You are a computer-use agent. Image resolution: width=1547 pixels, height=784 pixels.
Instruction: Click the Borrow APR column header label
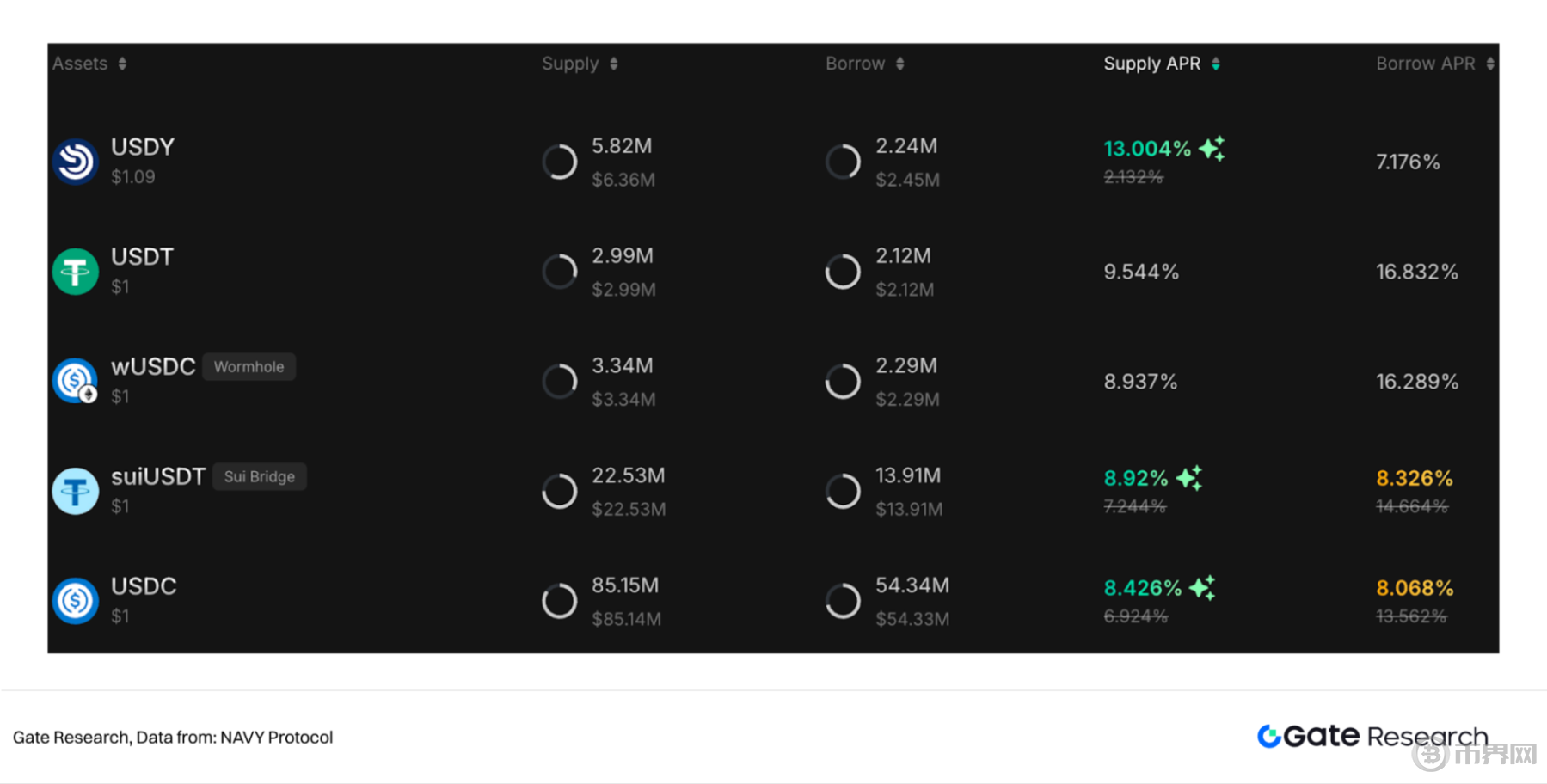coord(1425,64)
